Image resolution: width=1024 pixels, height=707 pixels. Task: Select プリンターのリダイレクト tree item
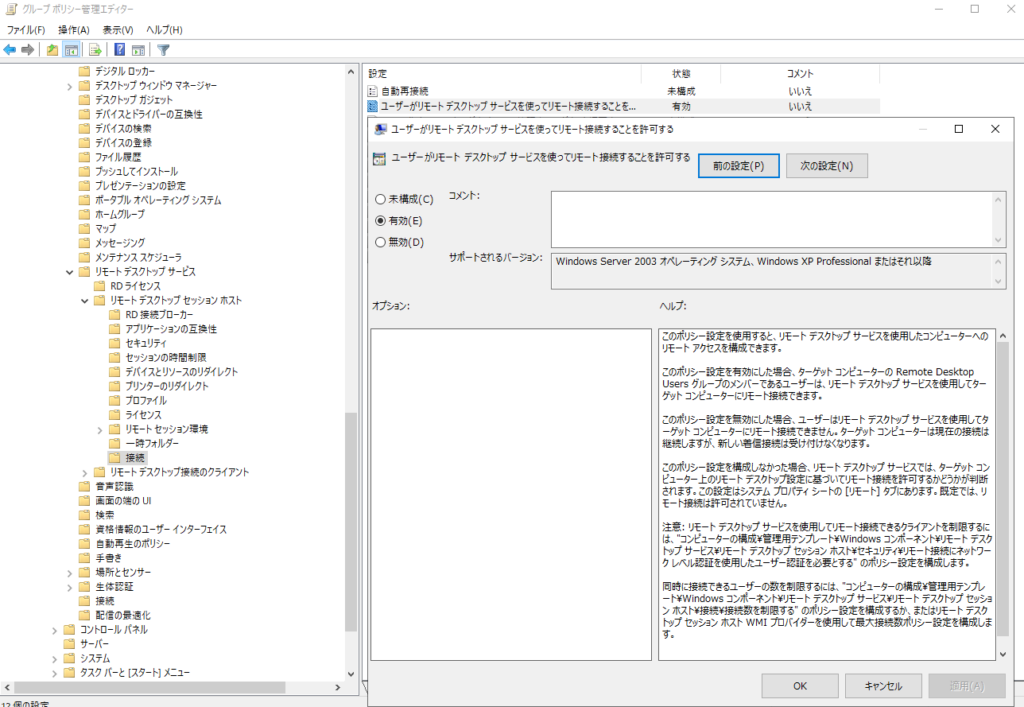click(x=167, y=386)
